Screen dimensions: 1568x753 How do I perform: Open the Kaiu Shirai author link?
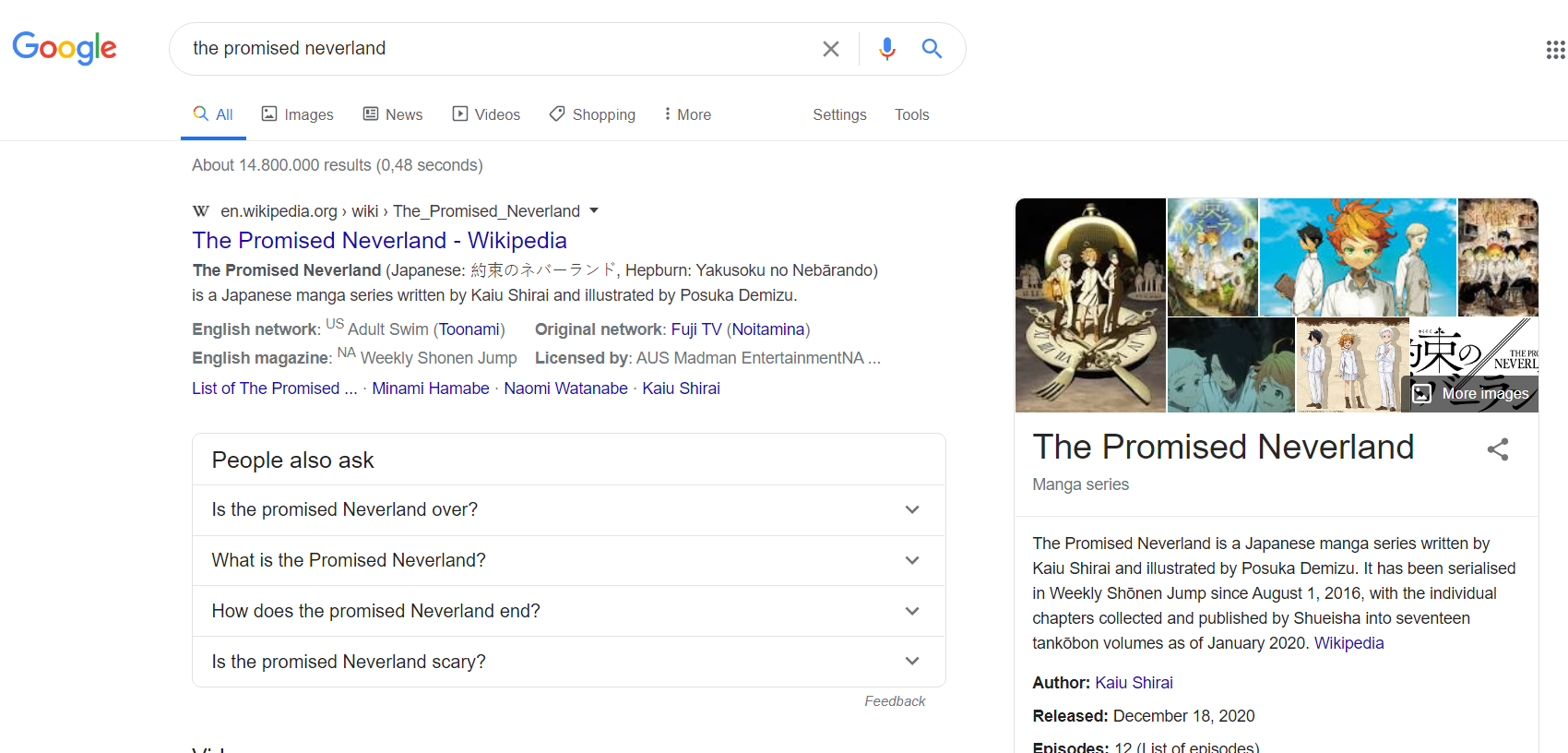point(1134,683)
